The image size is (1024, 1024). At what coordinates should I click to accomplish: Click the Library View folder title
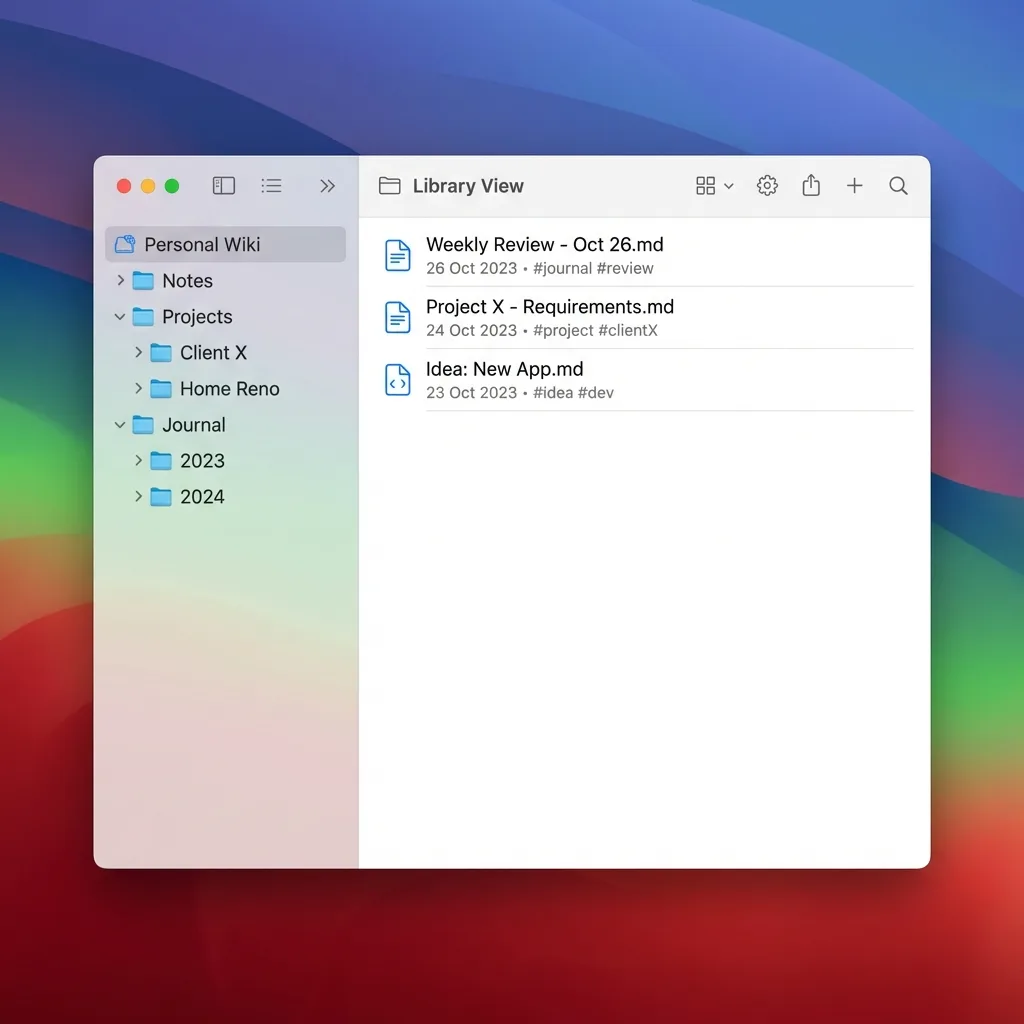point(467,186)
